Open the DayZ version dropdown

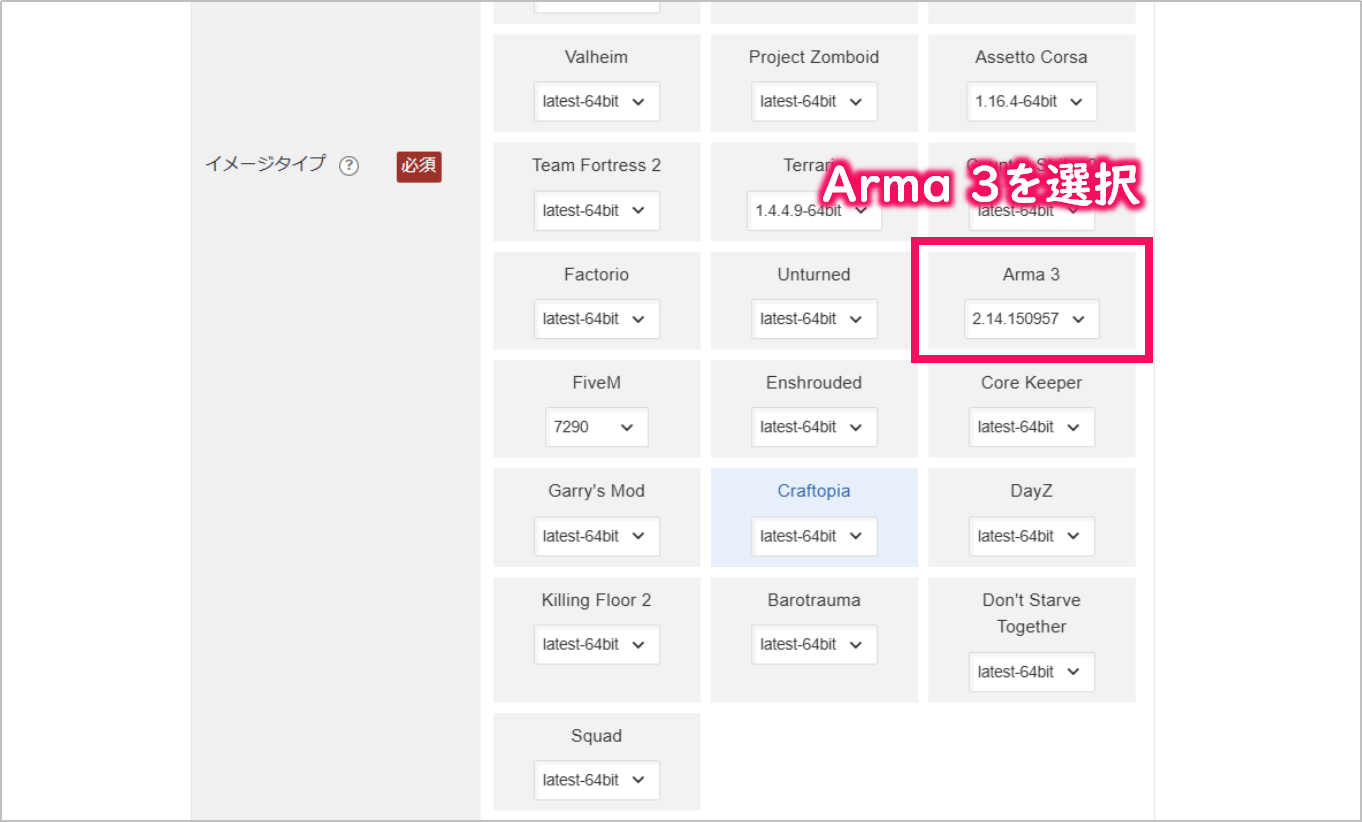point(1031,536)
